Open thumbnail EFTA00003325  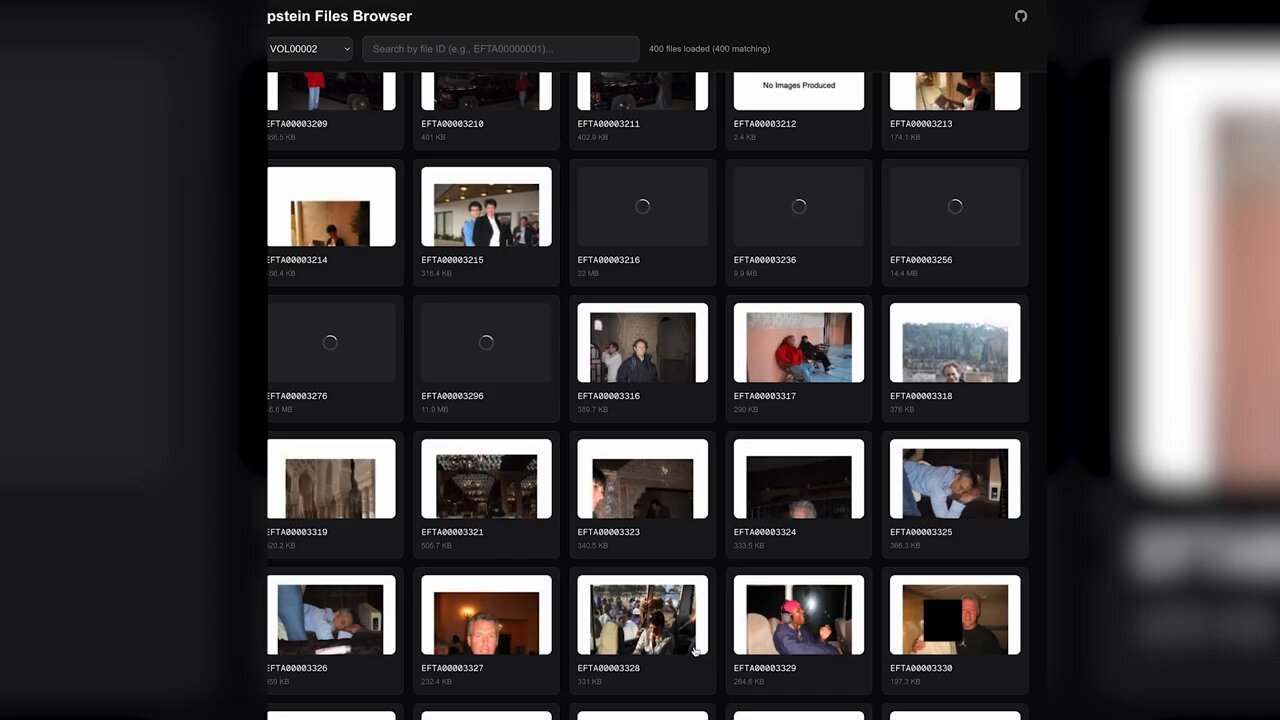tap(955, 478)
